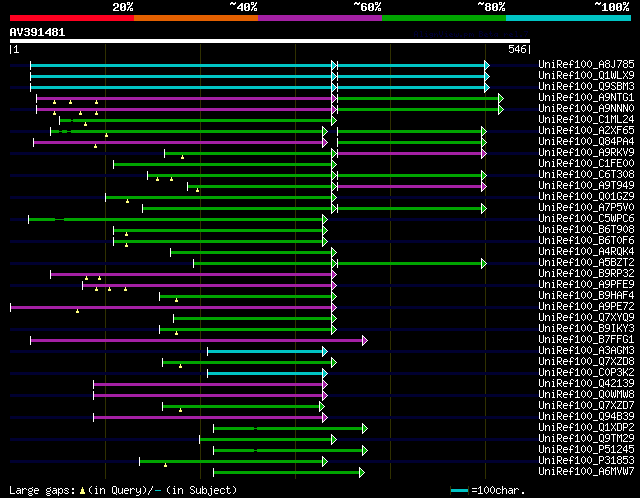
Task: Click the yellow gap marker in the legend
Action: (82, 490)
